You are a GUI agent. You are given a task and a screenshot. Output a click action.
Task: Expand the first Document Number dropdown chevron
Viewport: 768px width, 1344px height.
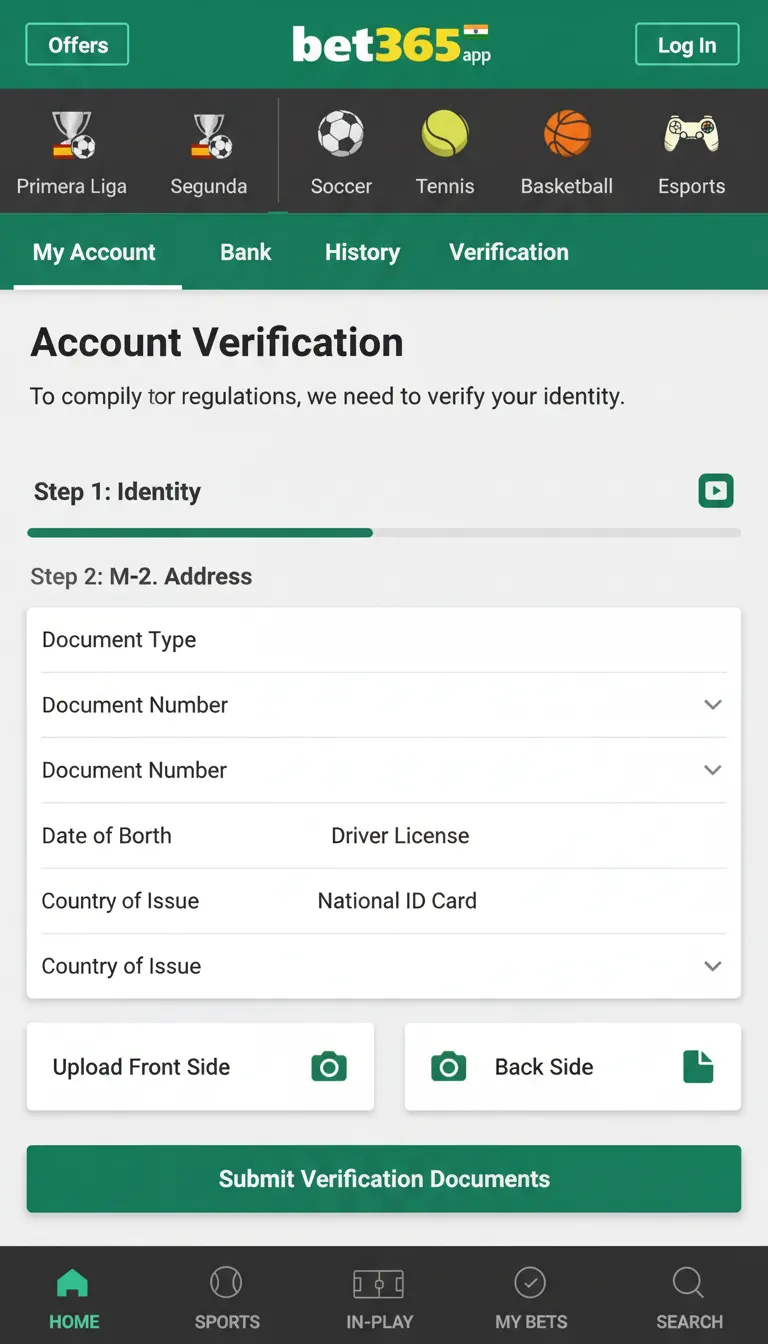click(x=713, y=705)
